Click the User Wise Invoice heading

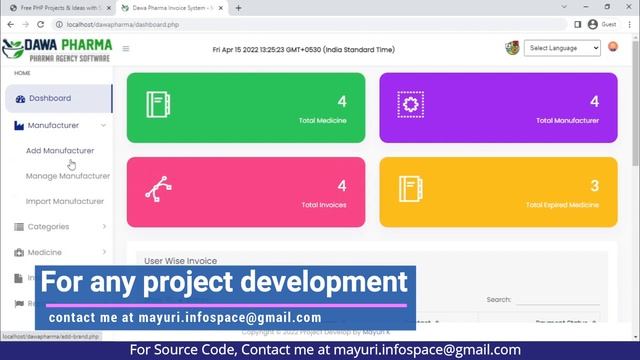coord(180,261)
